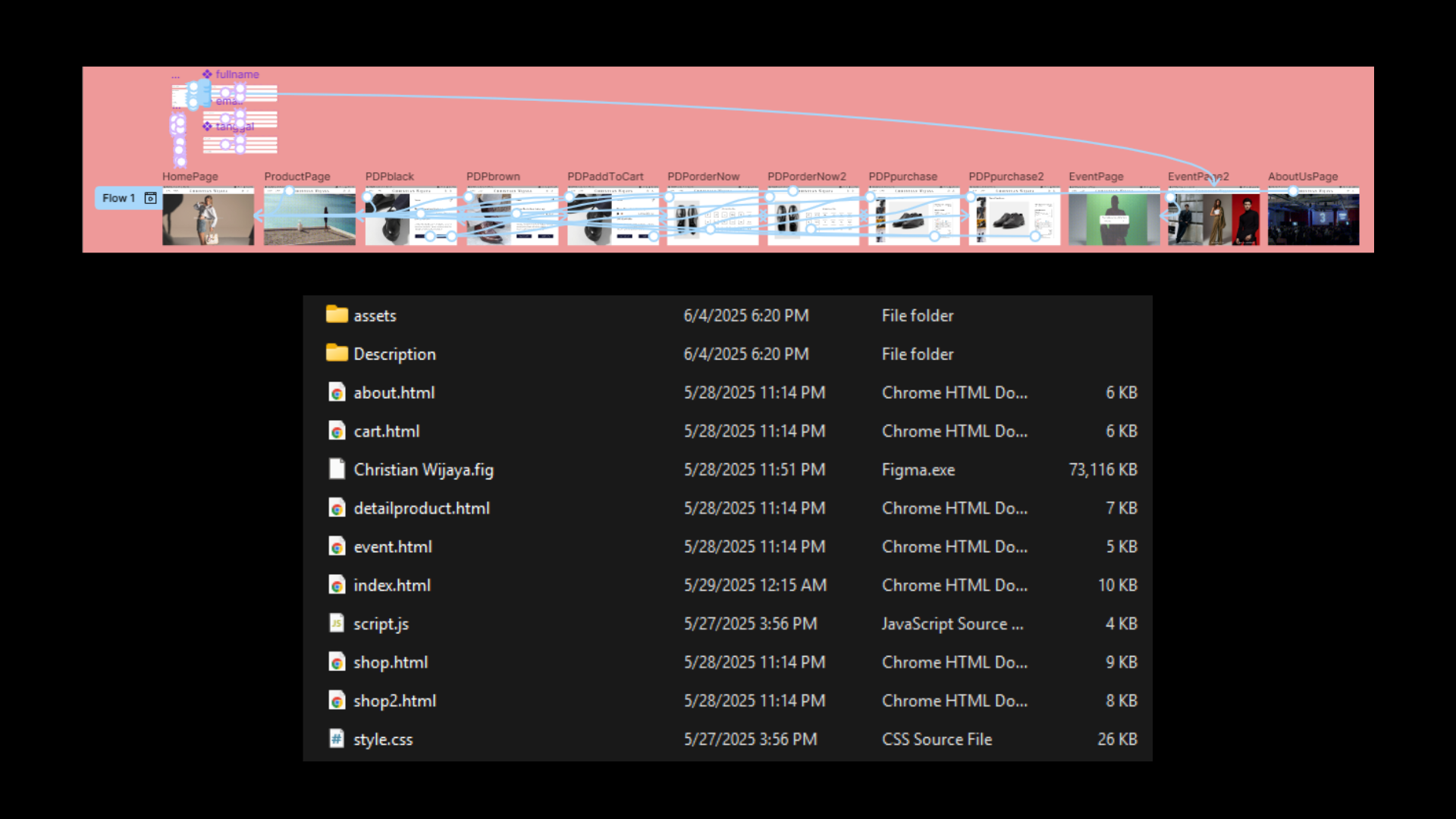Select the event.html file name
The image size is (1456, 819).
tap(393, 547)
